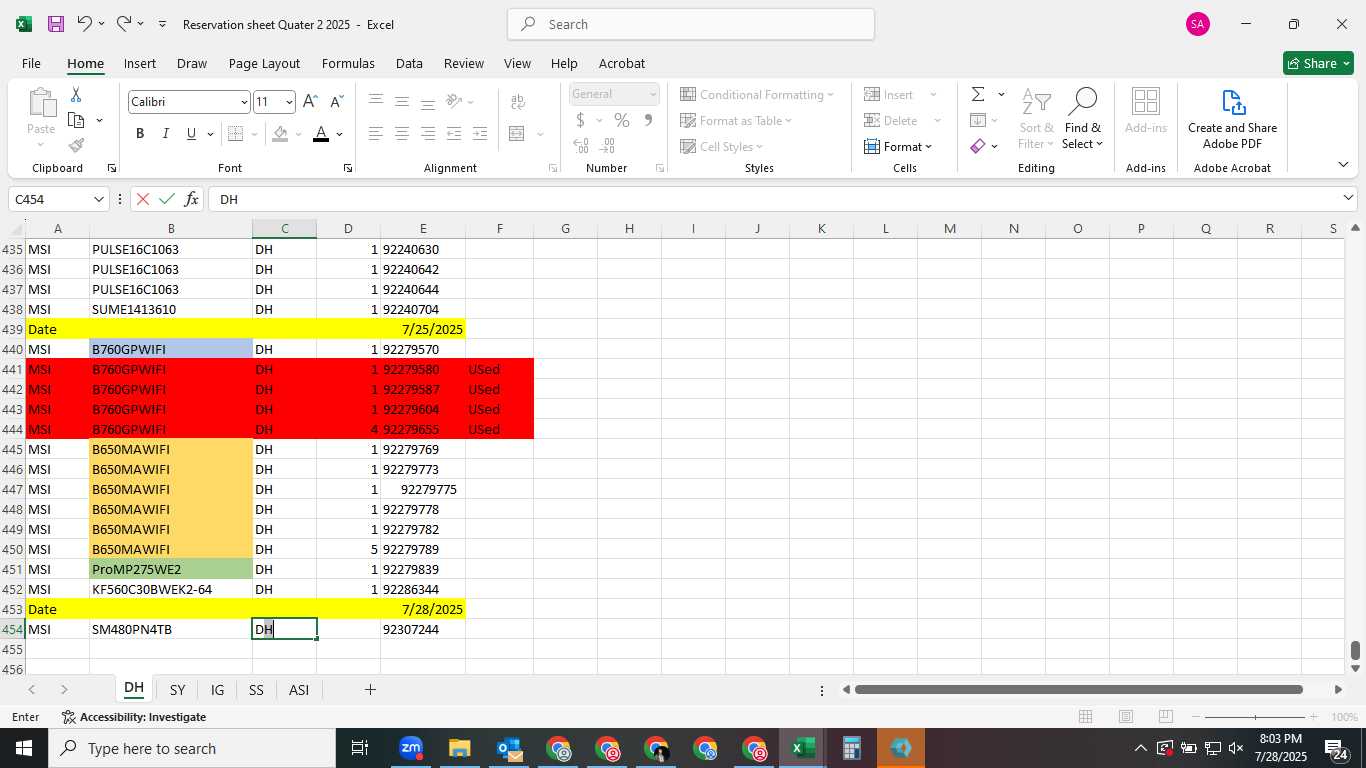Add new sheet with plus icon
Image resolution: width=1366 pixels, height=768 pixels.
pos(370,690)
